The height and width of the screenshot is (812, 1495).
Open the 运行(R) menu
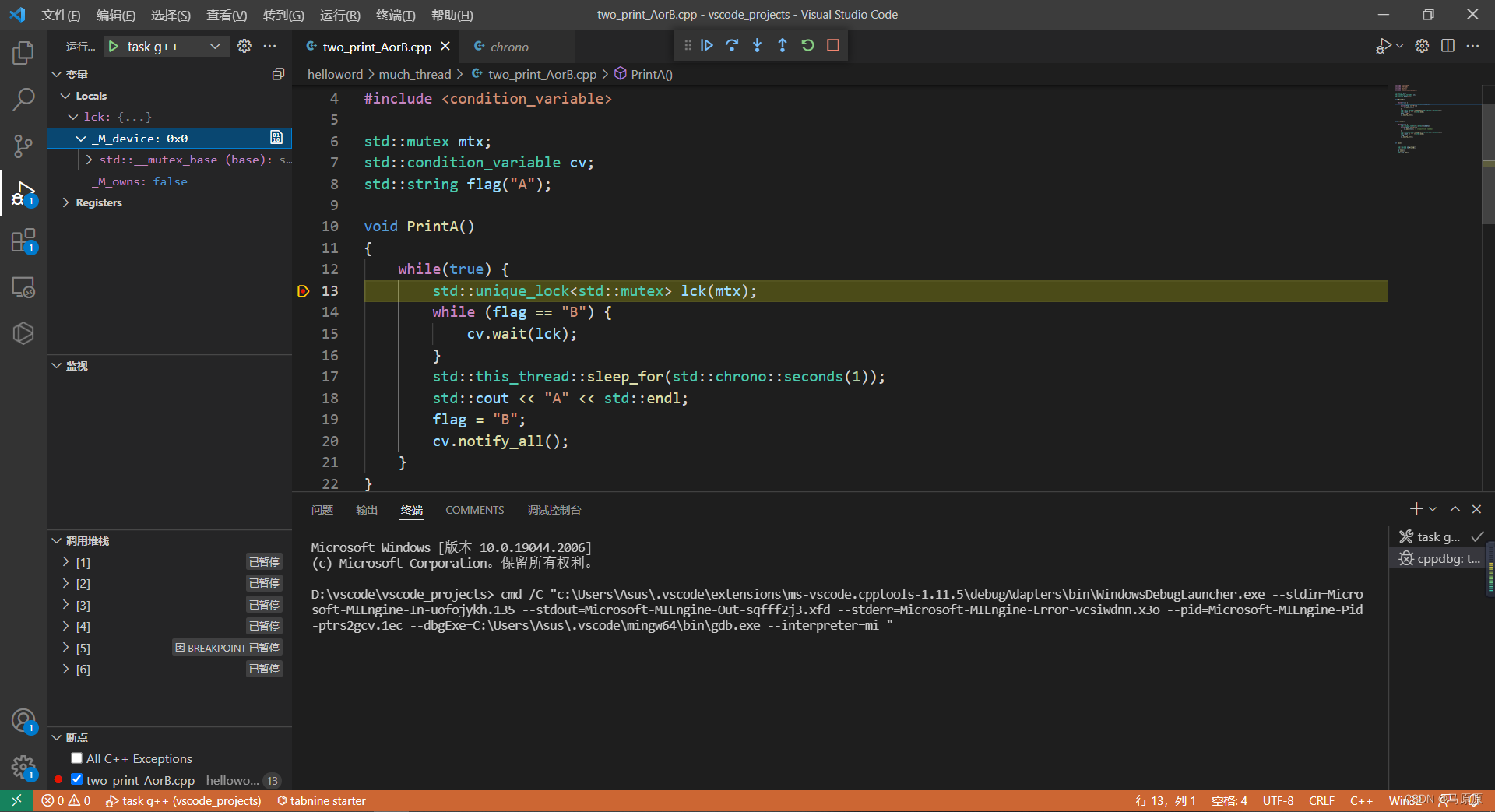(x=339, y=15)
